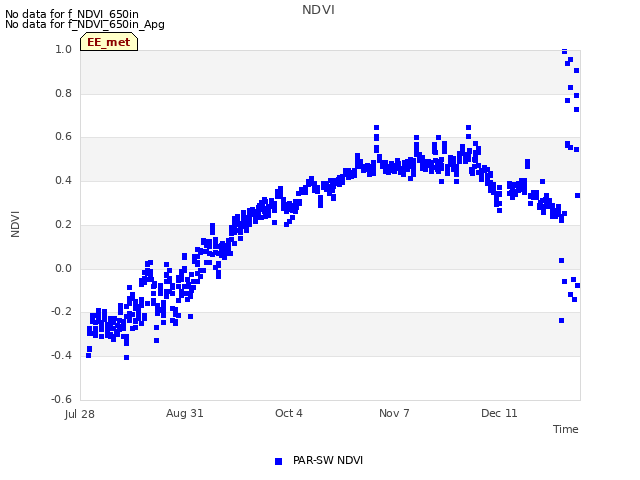Image resolution: width=640 pixels, height=480 pixels.
Task: Click the 0.6 y-axis tick label
Action: tap(63, 137)
